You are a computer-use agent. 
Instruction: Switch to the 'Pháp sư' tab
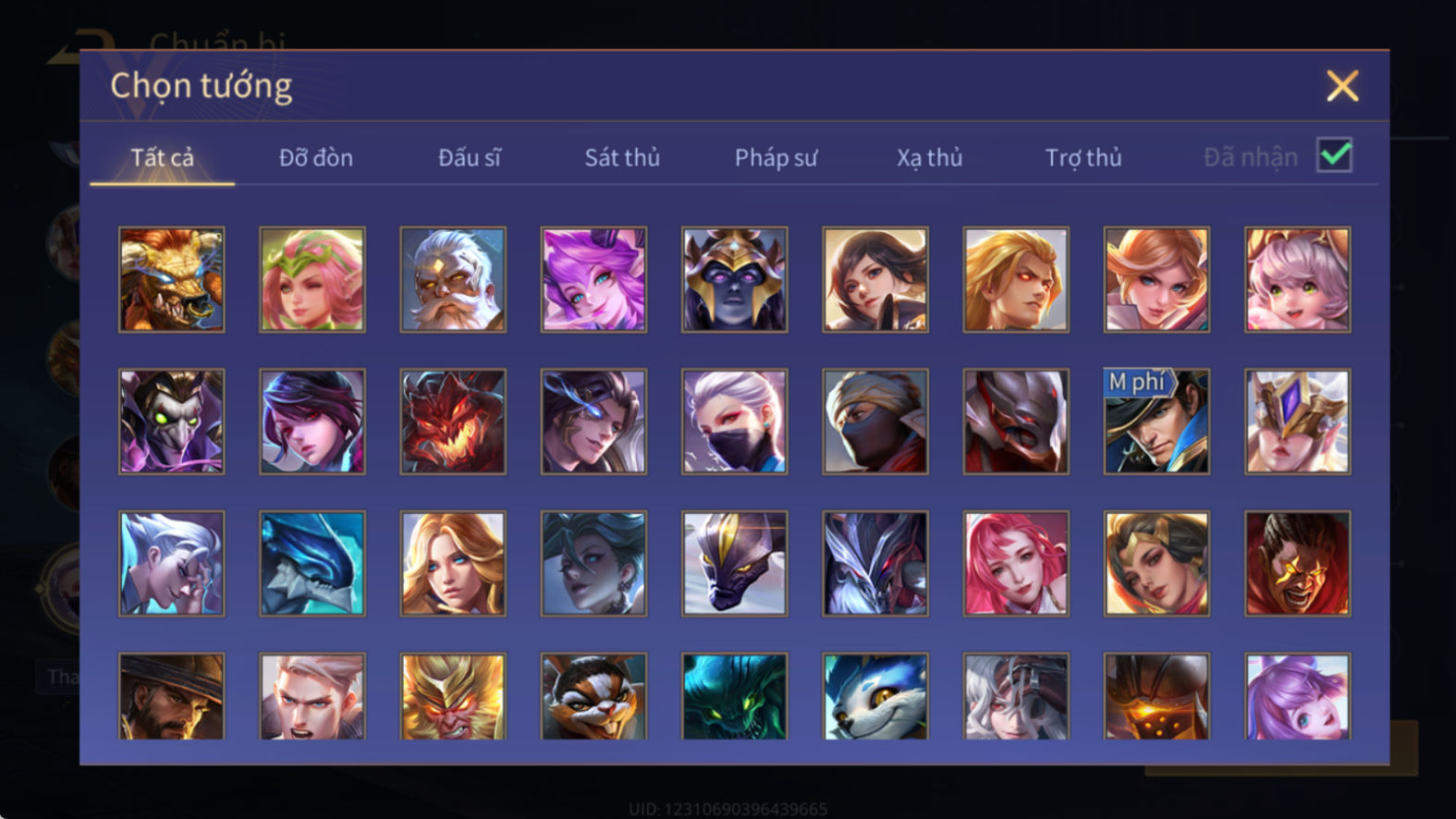(x=776, y=158)
